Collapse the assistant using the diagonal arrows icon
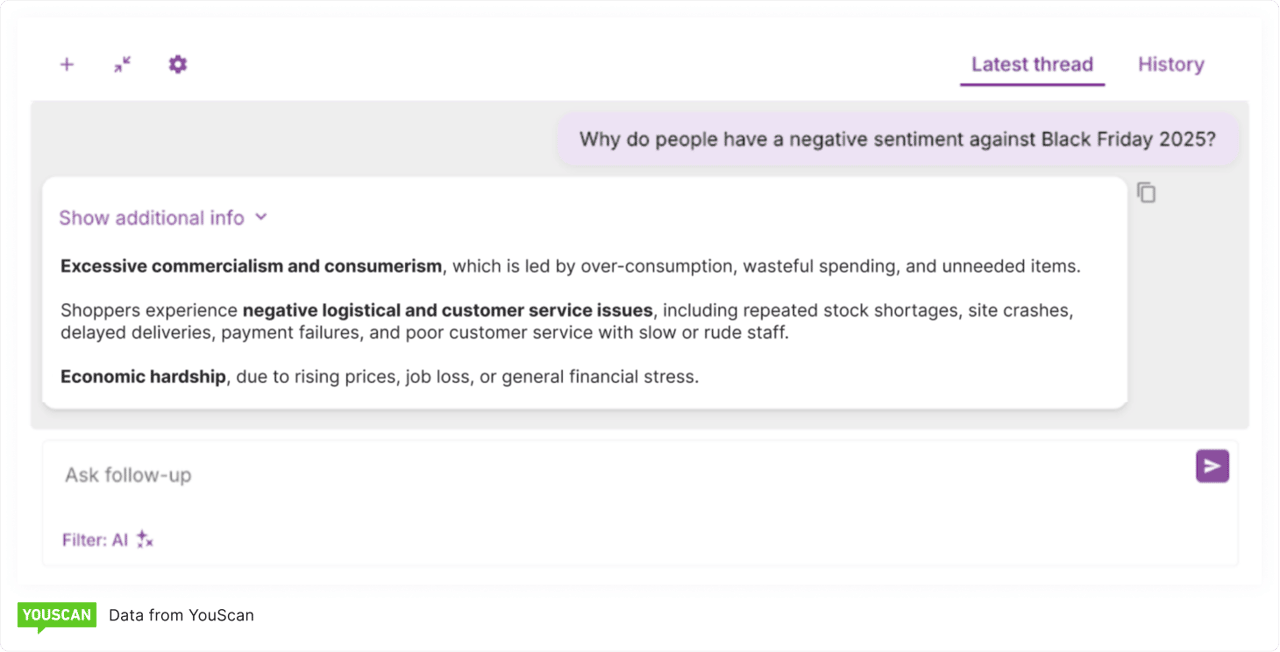Screen dimensions: 1280x652 [x=122, y=64]
